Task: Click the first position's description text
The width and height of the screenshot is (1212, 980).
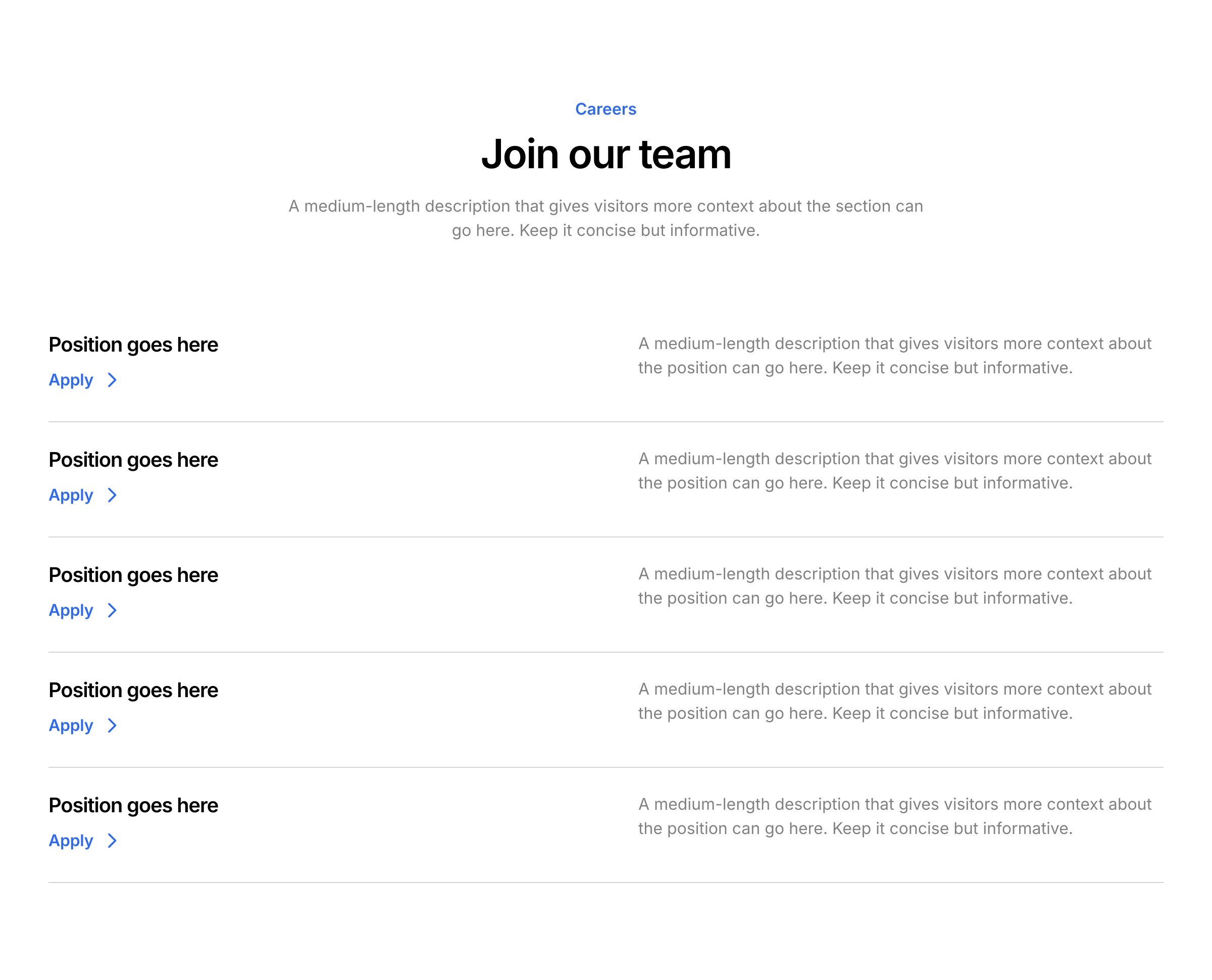Action: [x=895, y=356]
